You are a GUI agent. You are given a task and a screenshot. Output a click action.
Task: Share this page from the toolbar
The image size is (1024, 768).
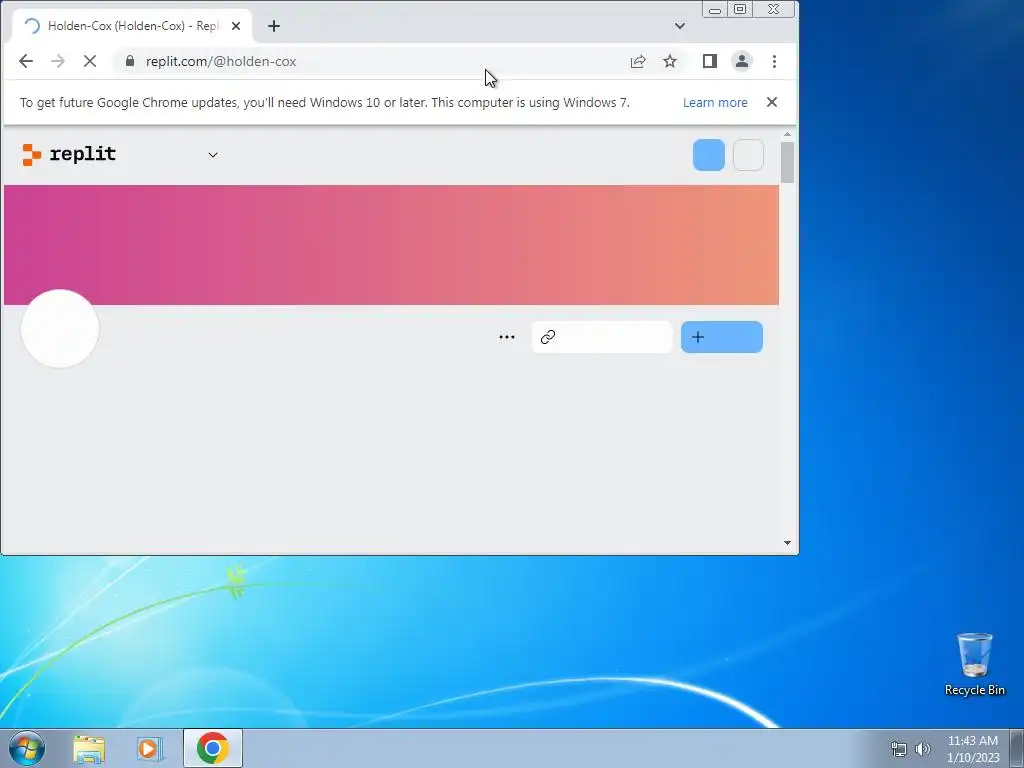tap(637, 61)
